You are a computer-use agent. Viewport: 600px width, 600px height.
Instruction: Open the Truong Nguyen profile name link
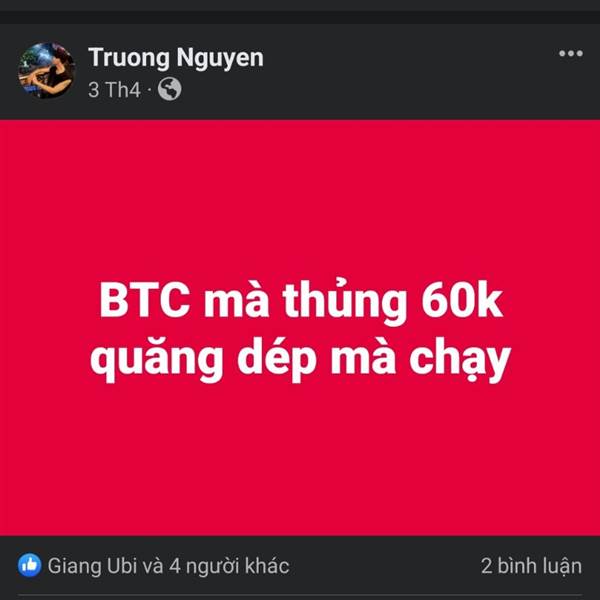(x=176, y=58)
